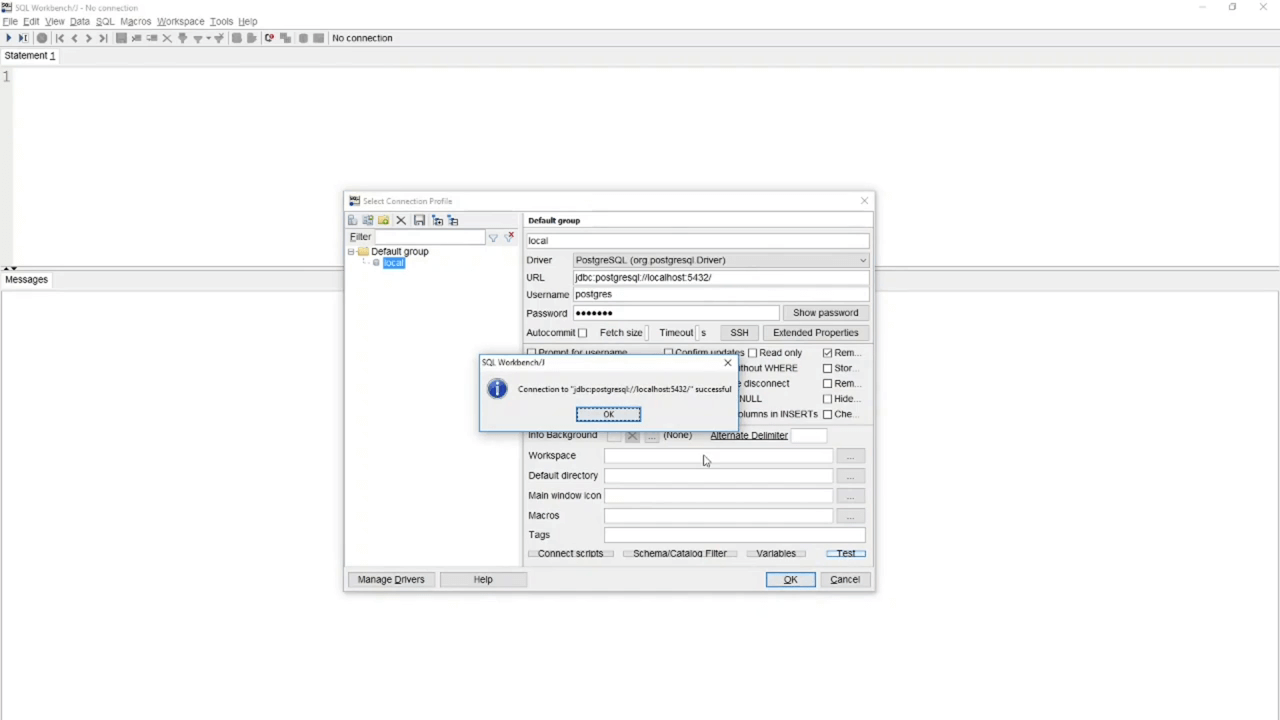
Task: Click the Previous statement arrow toolbar icon
Action: [x=74, y=38]
